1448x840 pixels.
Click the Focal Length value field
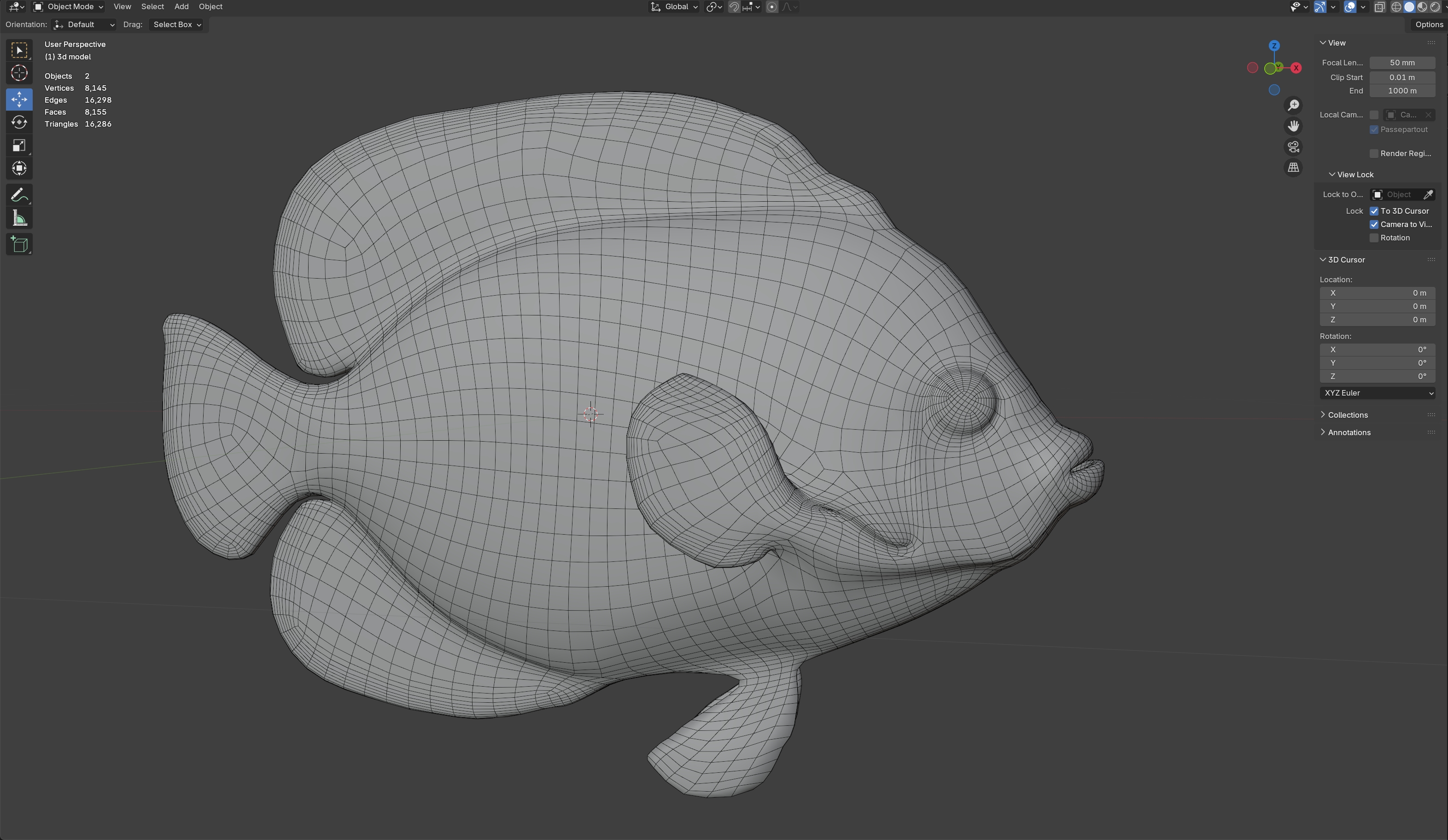point(1401,63)
